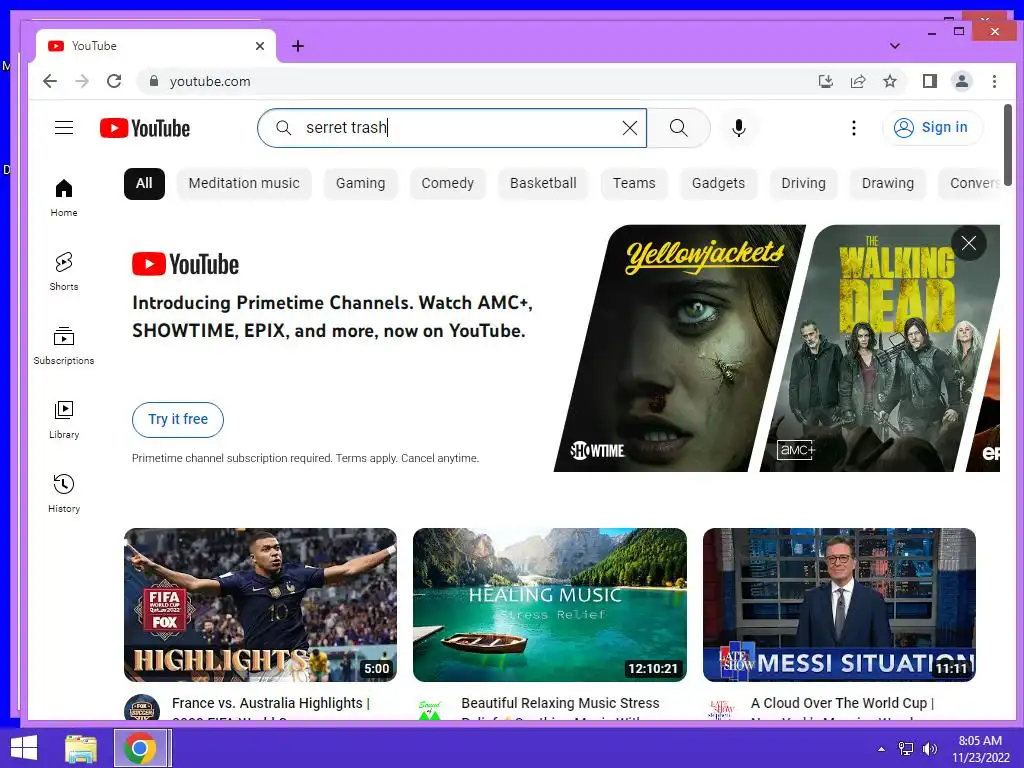The width and height of the screenshot is (1024, 768).
Task: Open the taskbar clock and date
Action: [x=980, y=749]
